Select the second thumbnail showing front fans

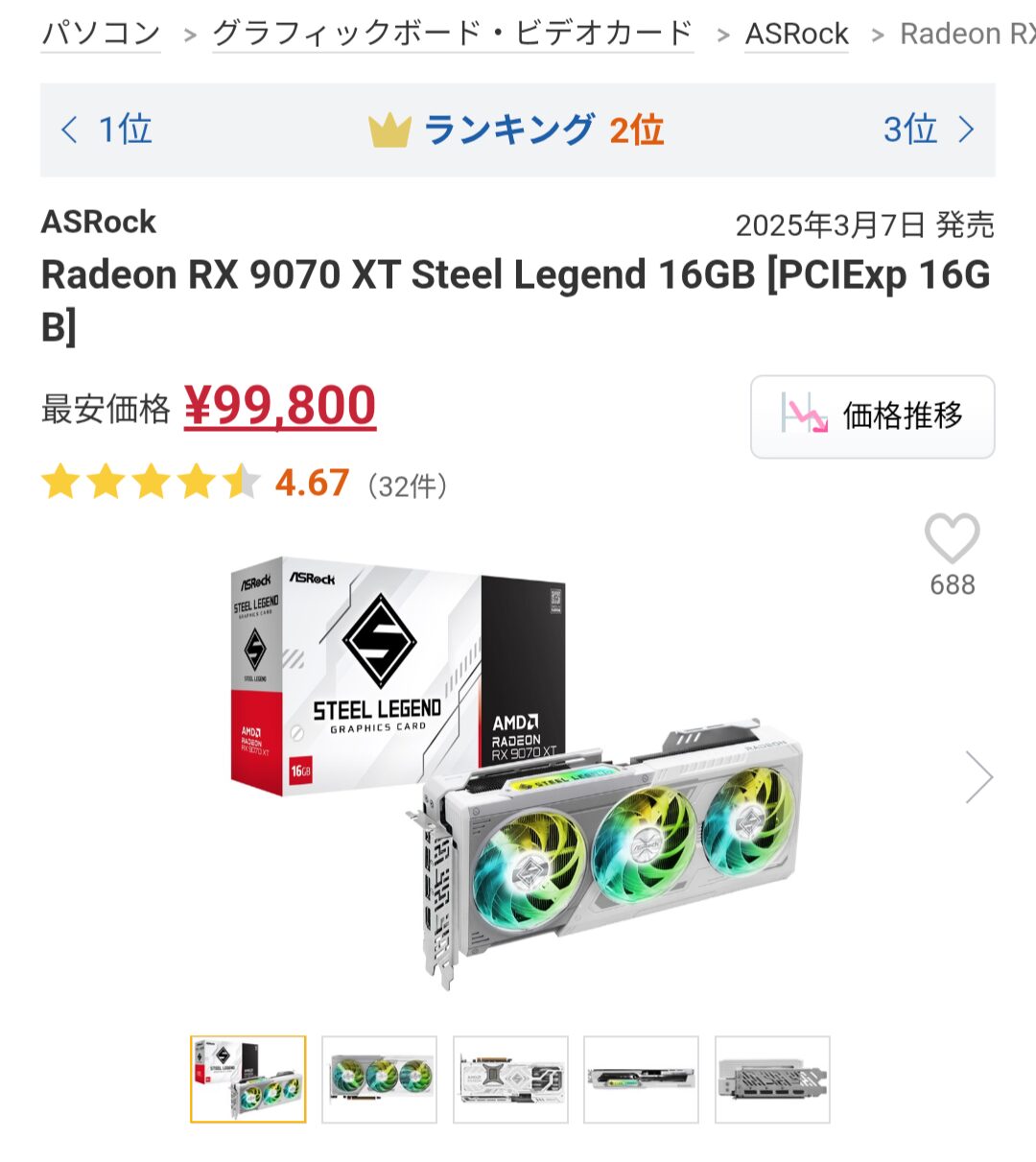coord(380,1079)
